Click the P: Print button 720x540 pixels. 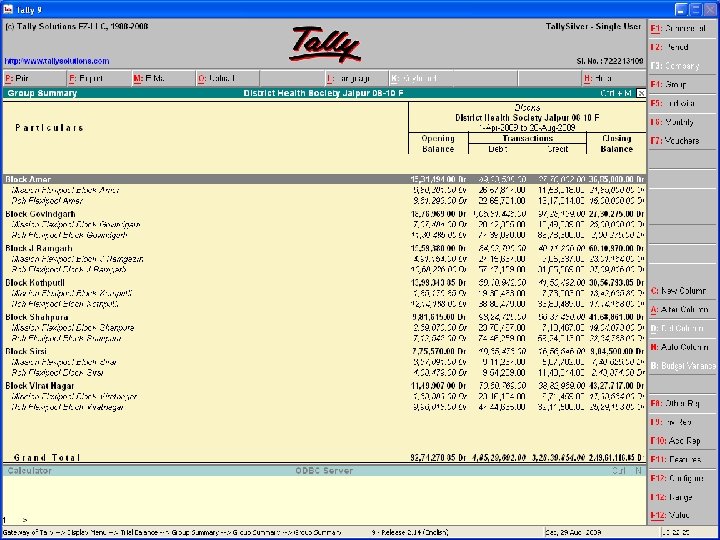(x=35, y=79)
